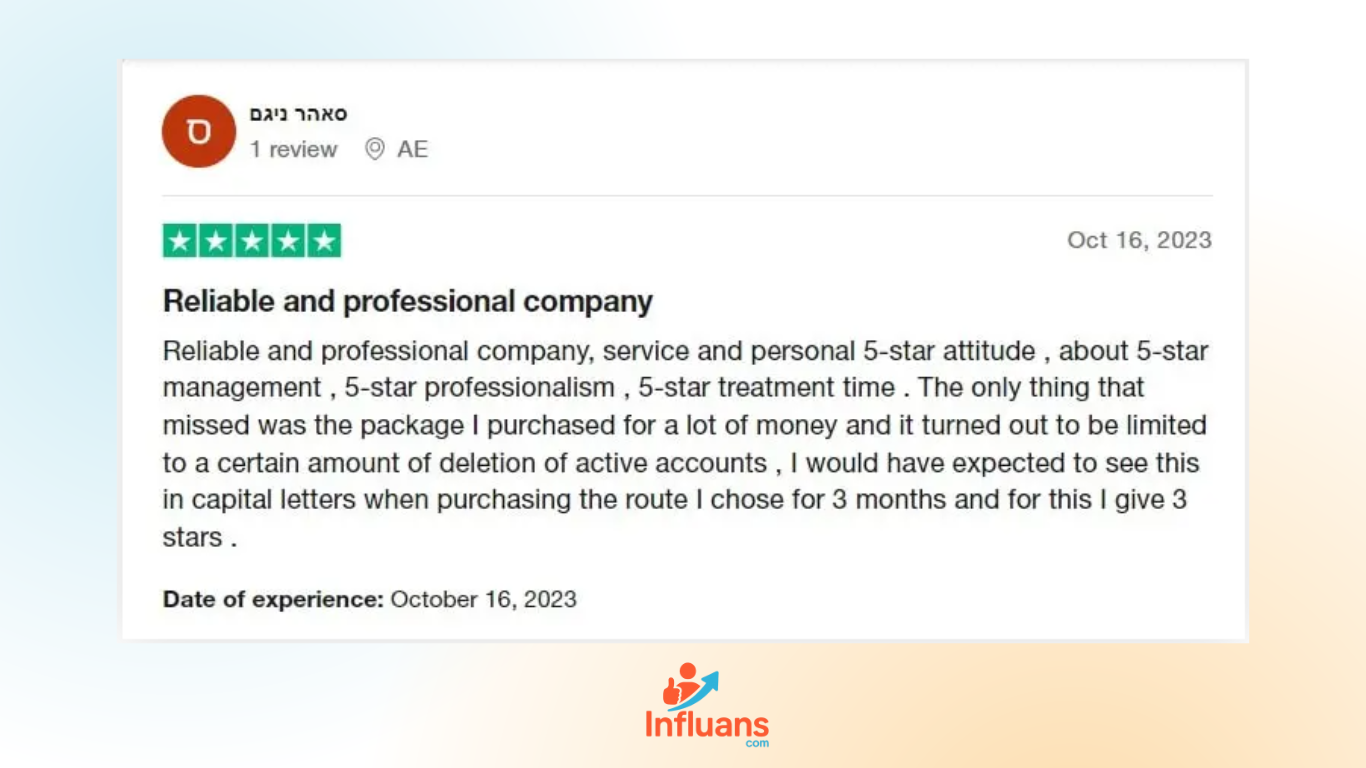This screenshot has width=1366, height=768.
Task: Click the 'Date of experience:' label
Action: [x=273, y=599]
